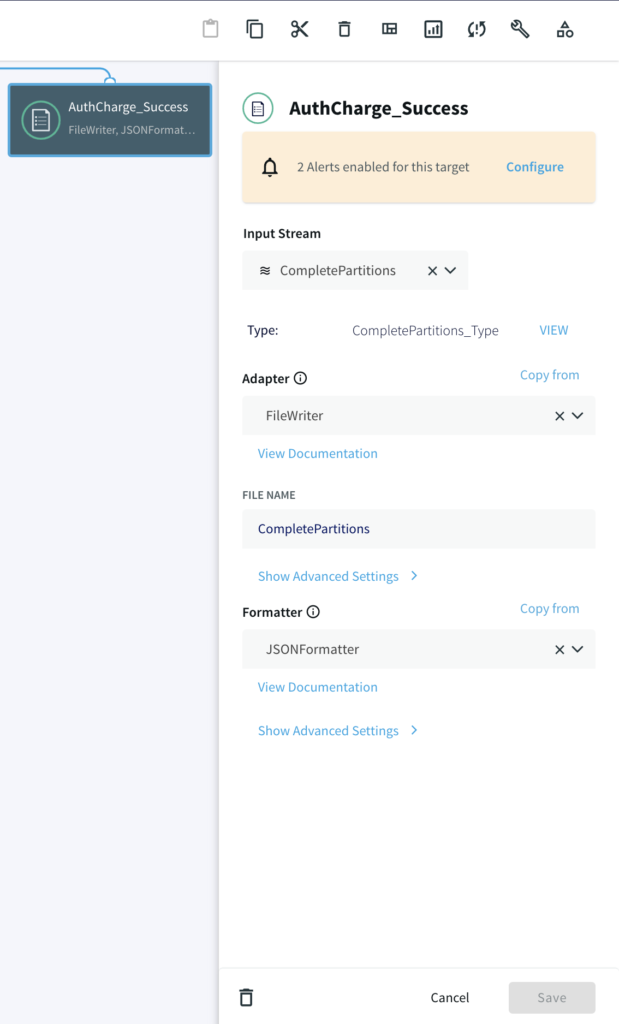
Task: Click the shapes icon in toolbar
Action: click(565, 29)
